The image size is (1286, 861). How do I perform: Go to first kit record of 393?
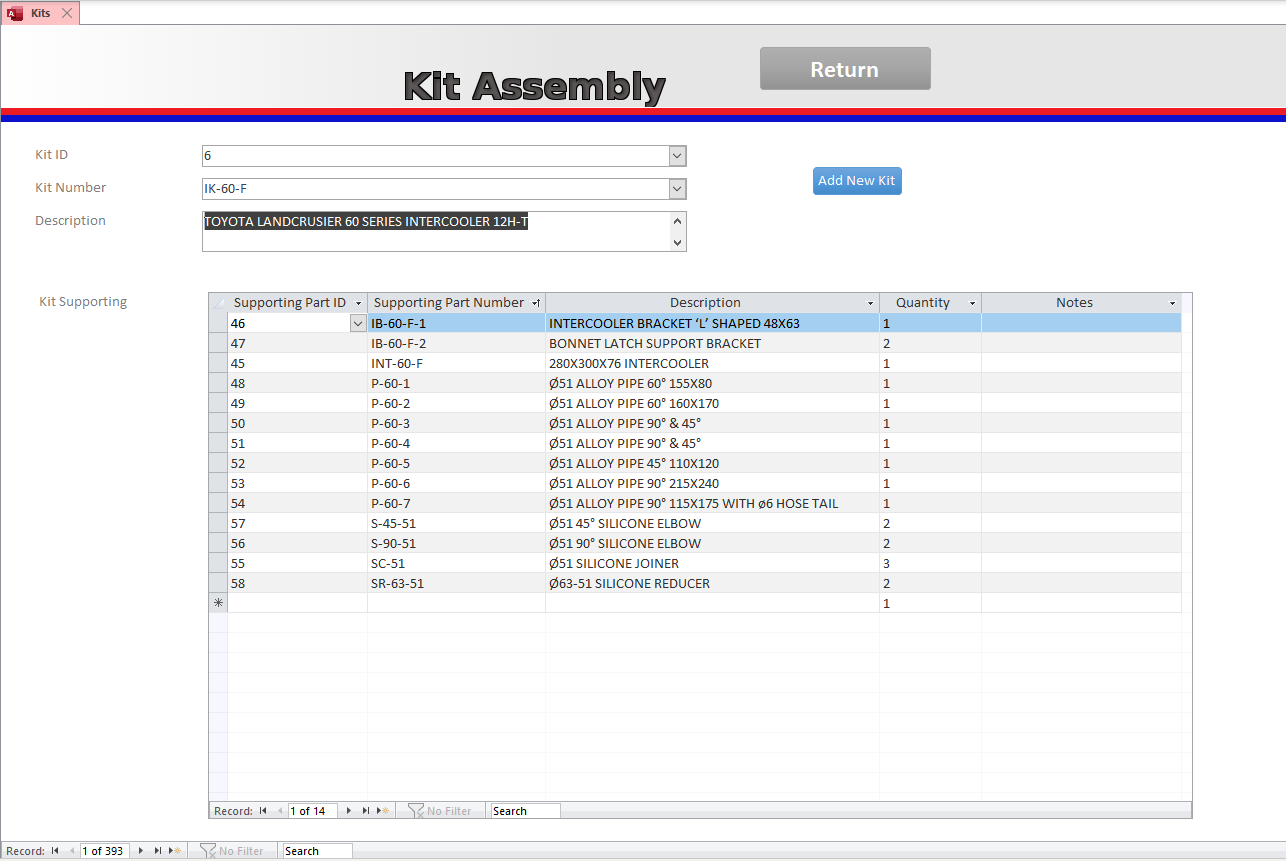click(x=56, y=851)
